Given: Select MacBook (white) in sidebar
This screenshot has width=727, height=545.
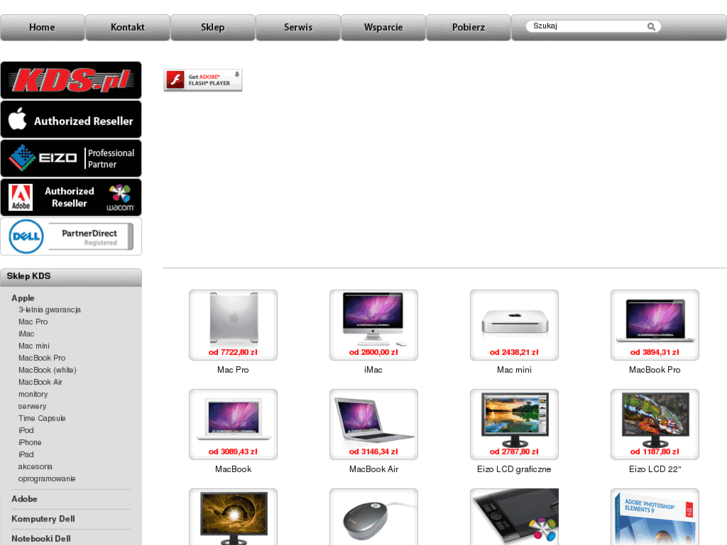Looking at the screenshot, I should click(47, 370).
